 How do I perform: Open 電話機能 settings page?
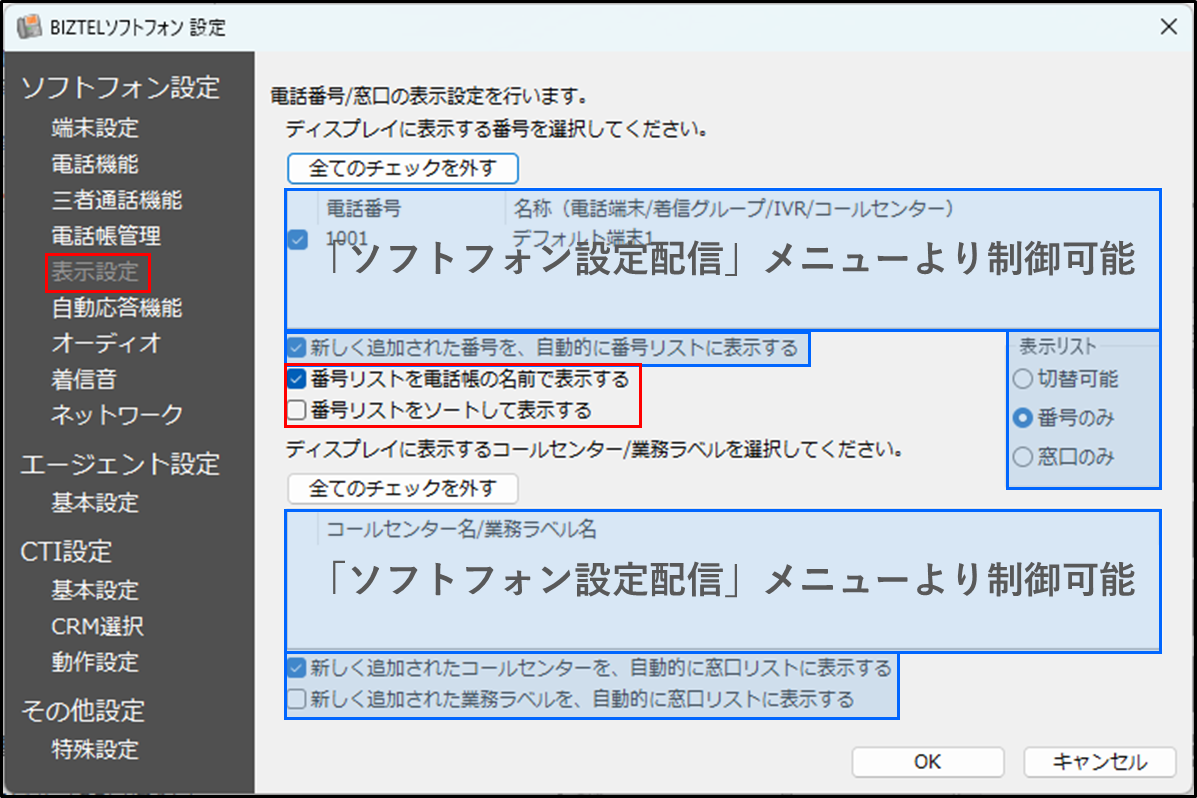(x=95, y=164)
